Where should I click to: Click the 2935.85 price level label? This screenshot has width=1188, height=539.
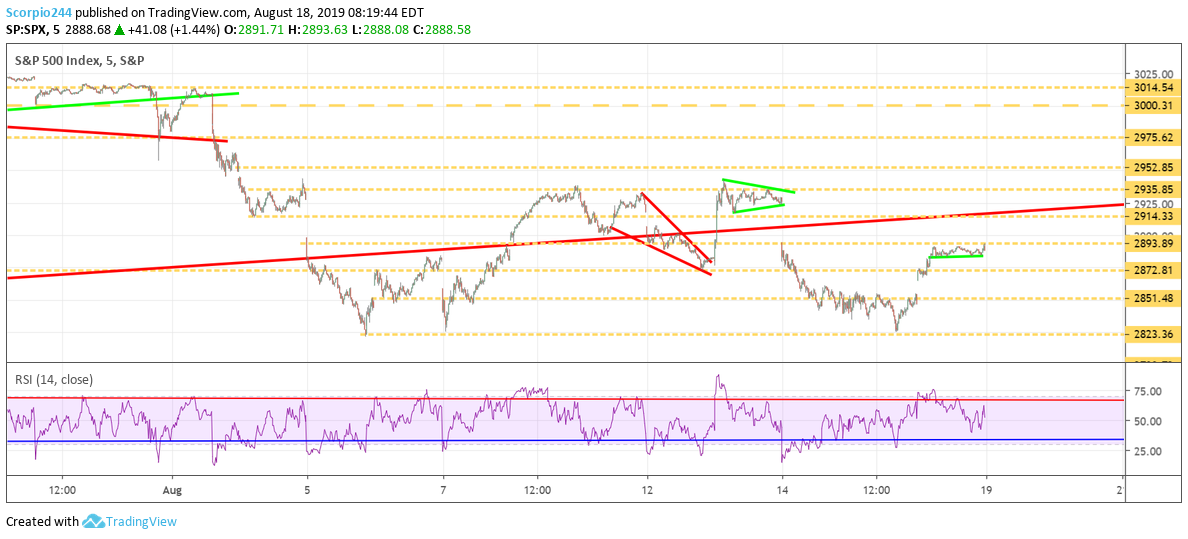pos(1155,189)
